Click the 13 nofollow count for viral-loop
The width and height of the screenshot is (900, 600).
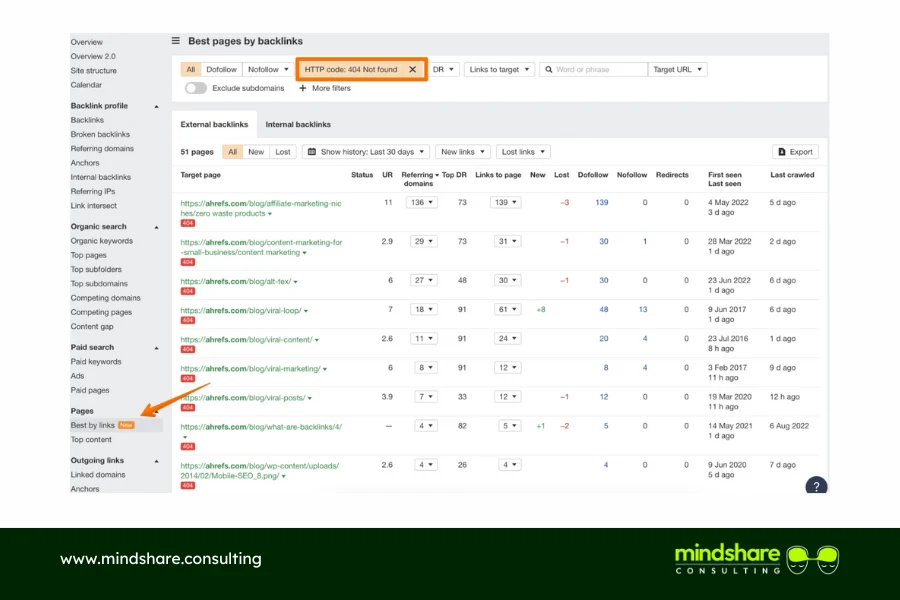point(643,309)
